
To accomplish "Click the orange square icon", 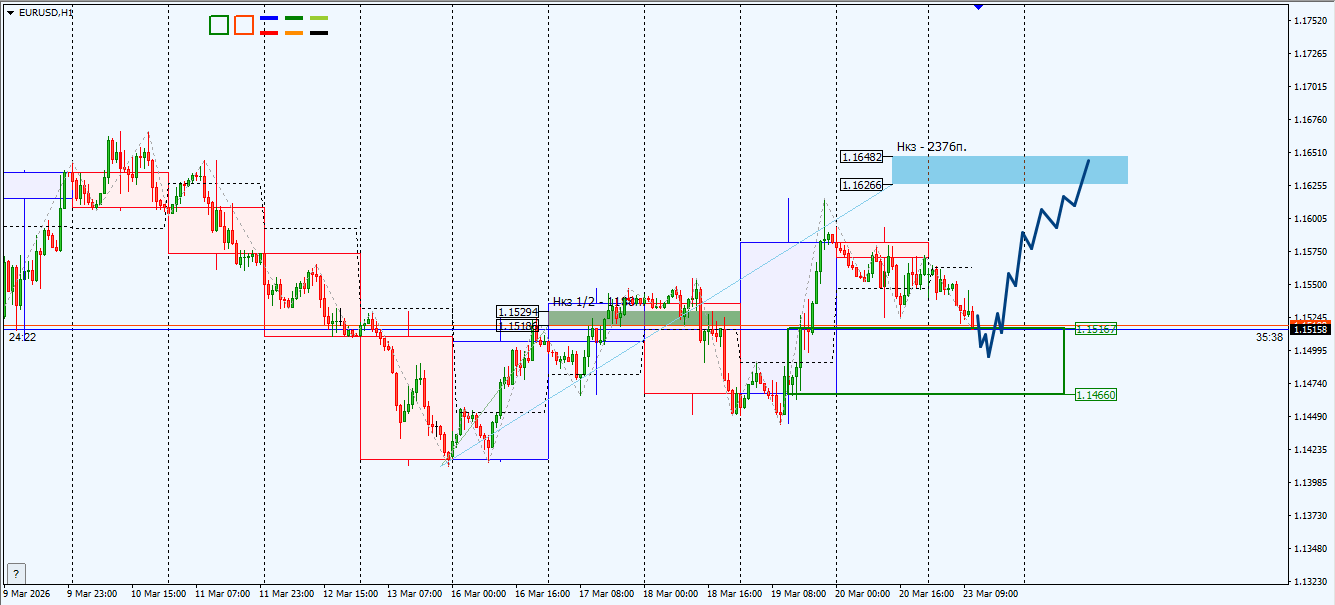I will tap(243, 25).
